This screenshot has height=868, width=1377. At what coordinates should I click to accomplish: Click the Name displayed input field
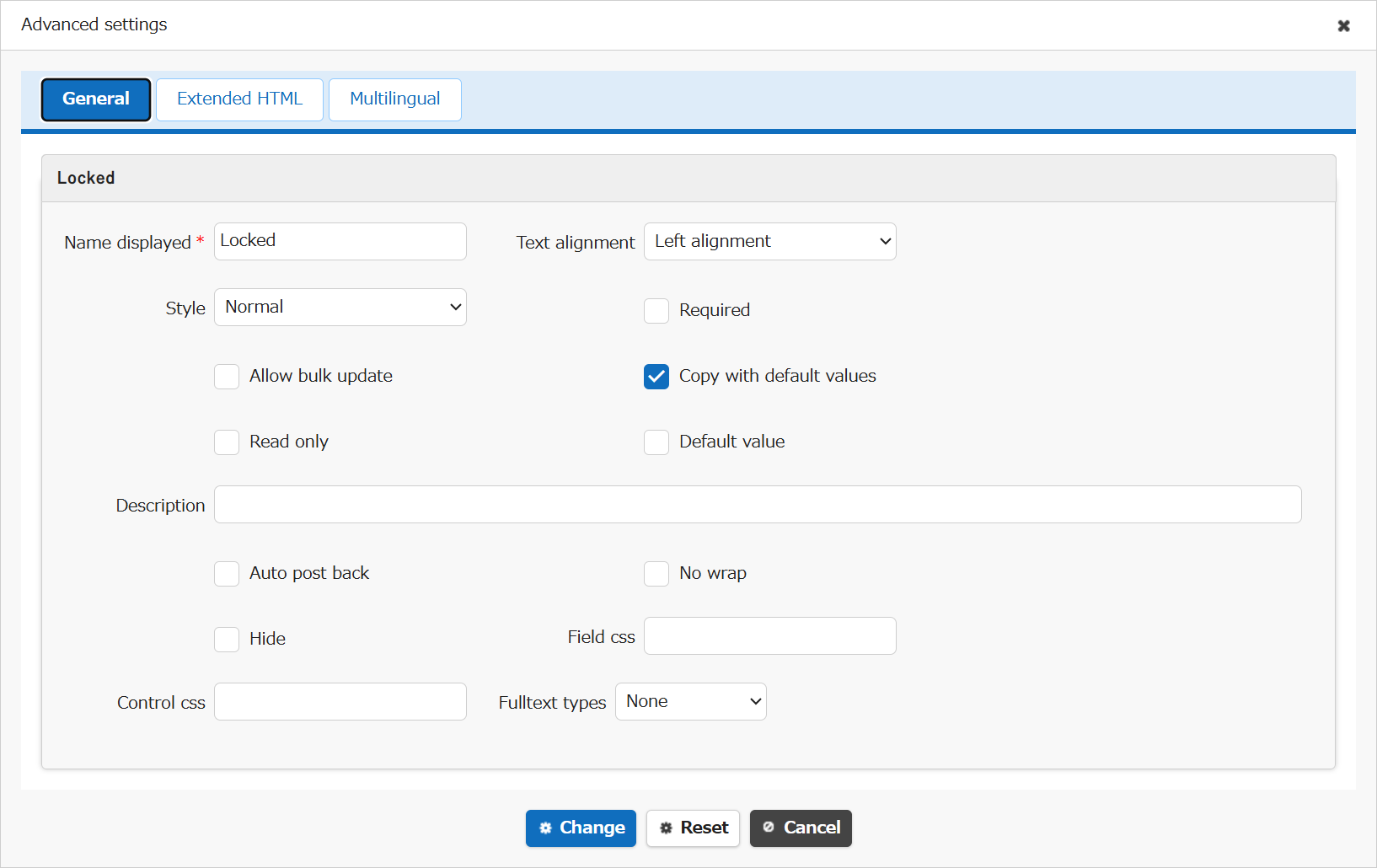pyautogui.click(x=340, y=241)
